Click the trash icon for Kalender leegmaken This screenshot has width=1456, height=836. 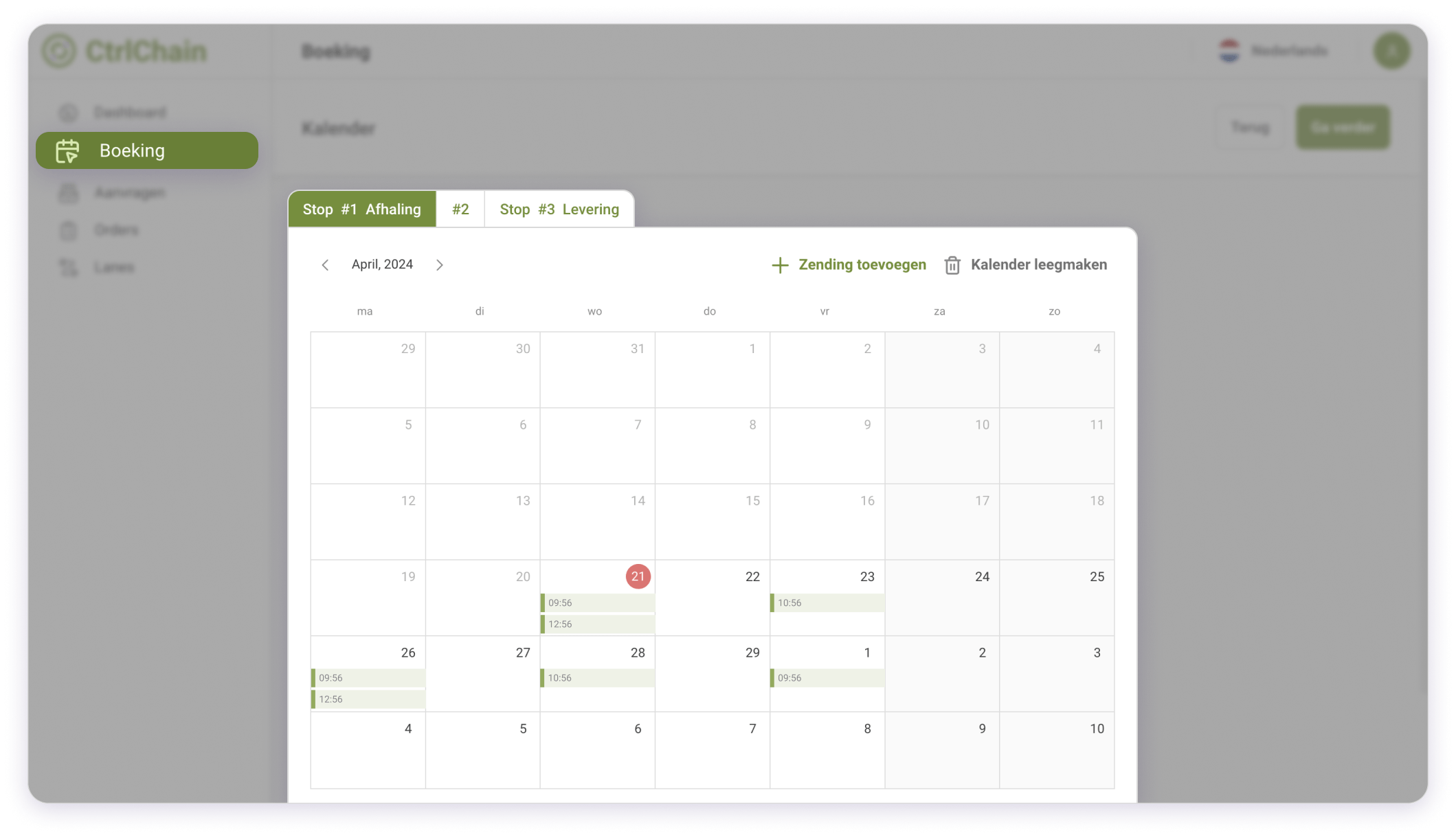coord(952,265)
